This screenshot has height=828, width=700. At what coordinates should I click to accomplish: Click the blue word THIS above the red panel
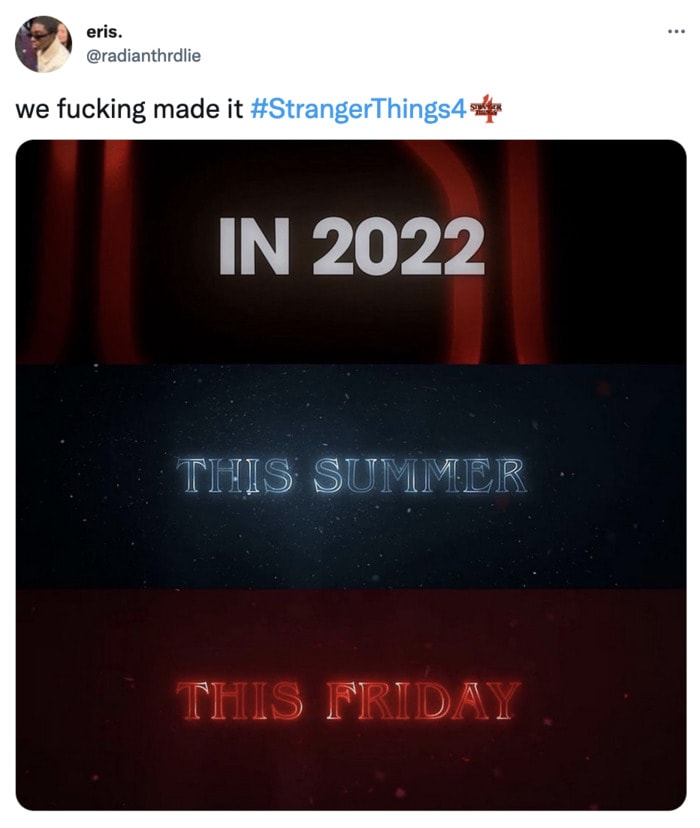[234, 475]
